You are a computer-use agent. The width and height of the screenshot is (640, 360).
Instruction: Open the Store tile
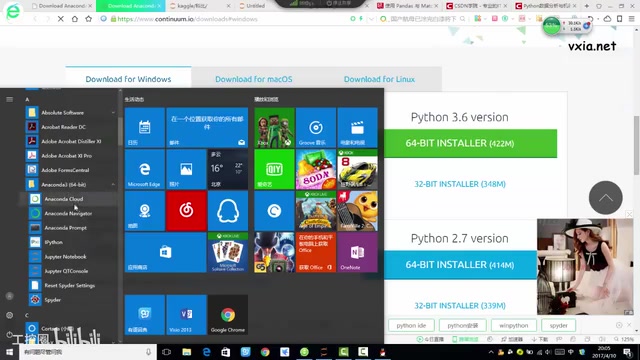click(x=165, y=252)
